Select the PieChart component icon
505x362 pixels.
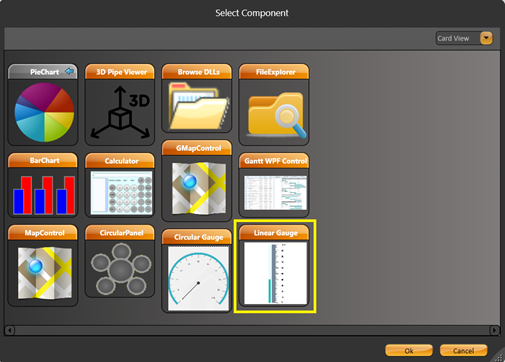coord(44,112)
